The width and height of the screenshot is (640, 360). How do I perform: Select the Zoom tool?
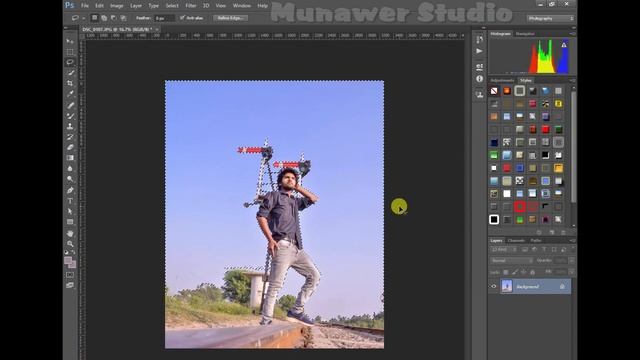[x=70, y=244]
